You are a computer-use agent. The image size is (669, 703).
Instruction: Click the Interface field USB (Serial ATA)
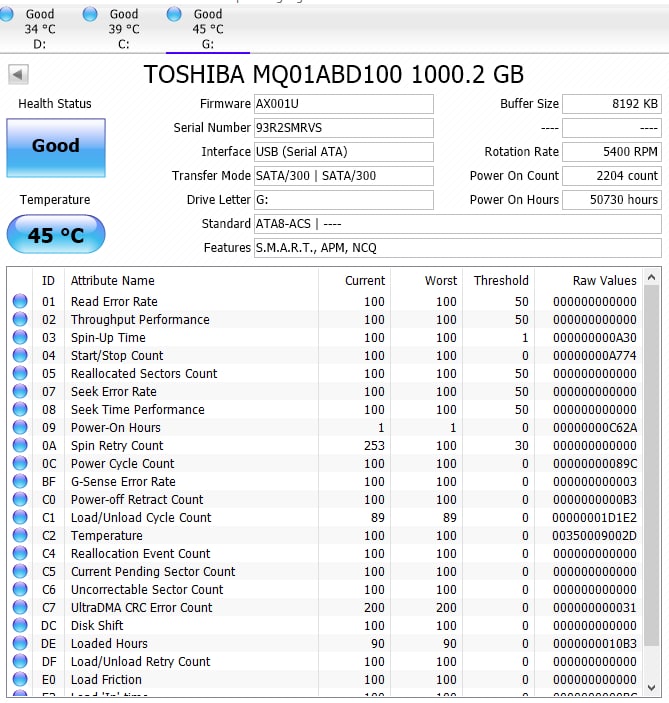pos(343,152)
